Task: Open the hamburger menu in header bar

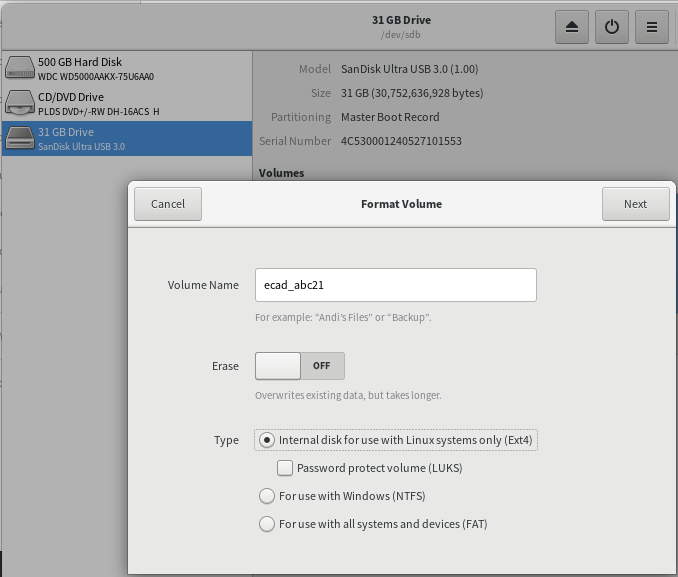Action: point(652,28)
